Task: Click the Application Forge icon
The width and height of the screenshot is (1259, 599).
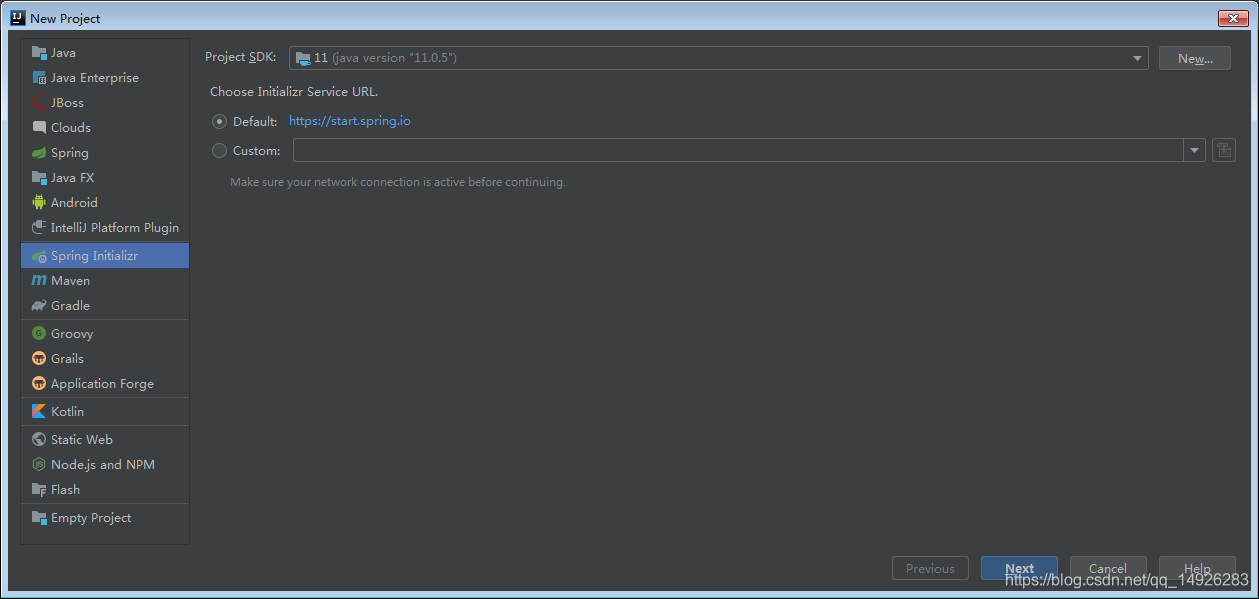Action: click(39, 384)
